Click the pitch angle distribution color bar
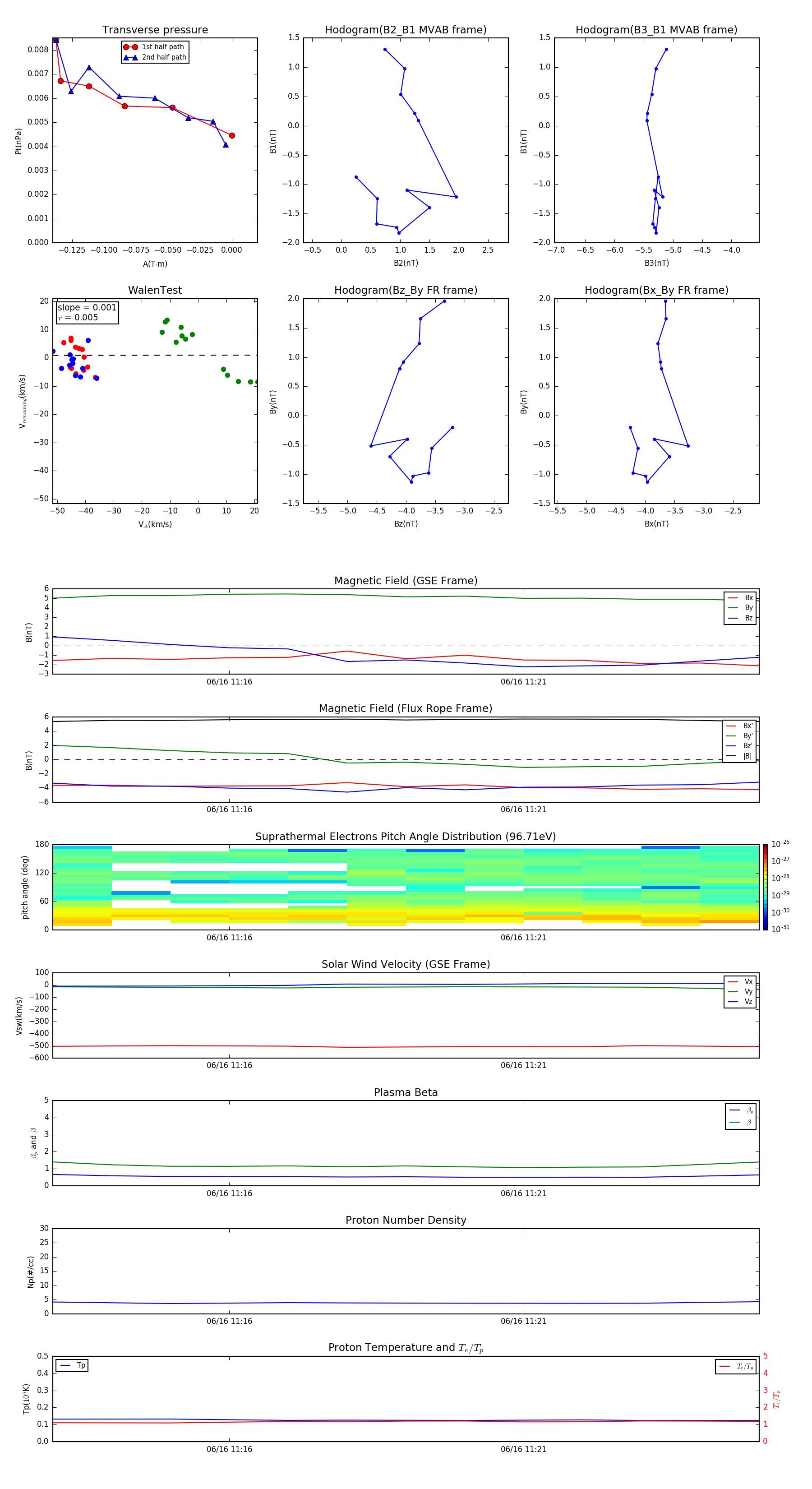 pos(765,887)
